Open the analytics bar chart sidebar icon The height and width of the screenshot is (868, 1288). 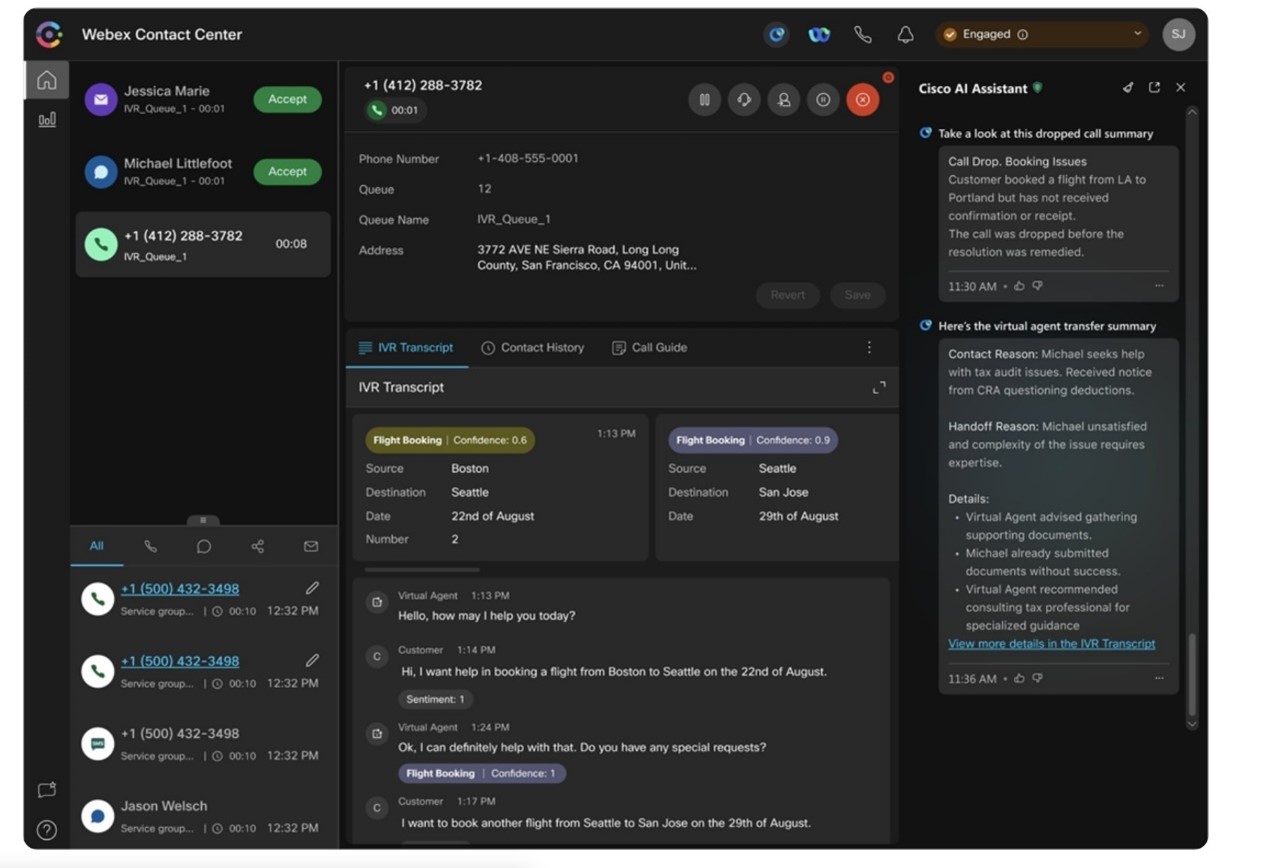(x=47, y=120)
